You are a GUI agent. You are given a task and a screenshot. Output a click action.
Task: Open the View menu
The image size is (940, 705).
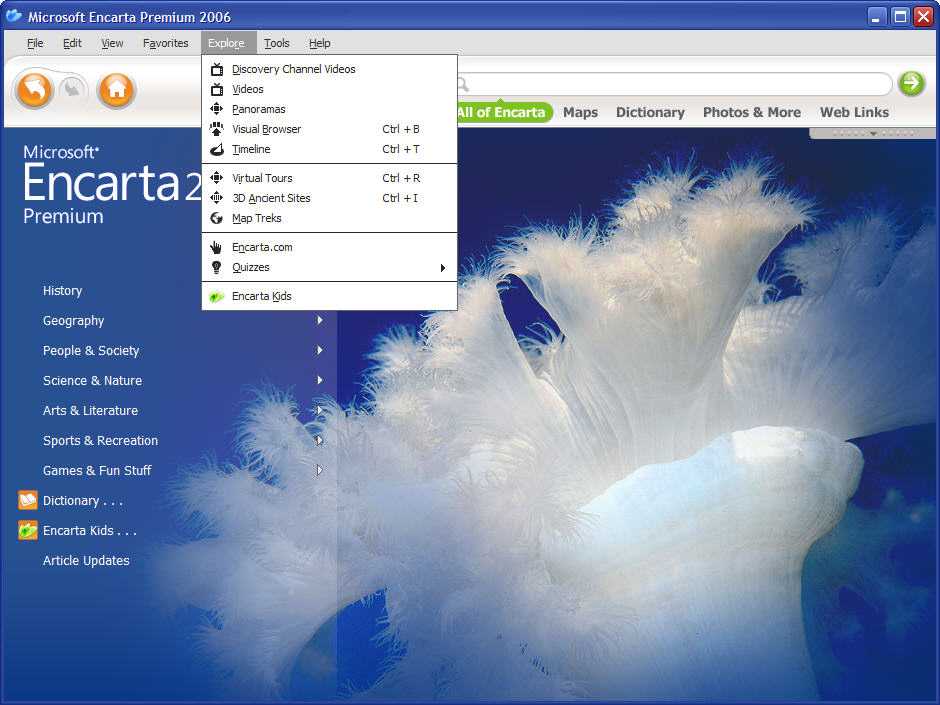[x=112, y=43]
